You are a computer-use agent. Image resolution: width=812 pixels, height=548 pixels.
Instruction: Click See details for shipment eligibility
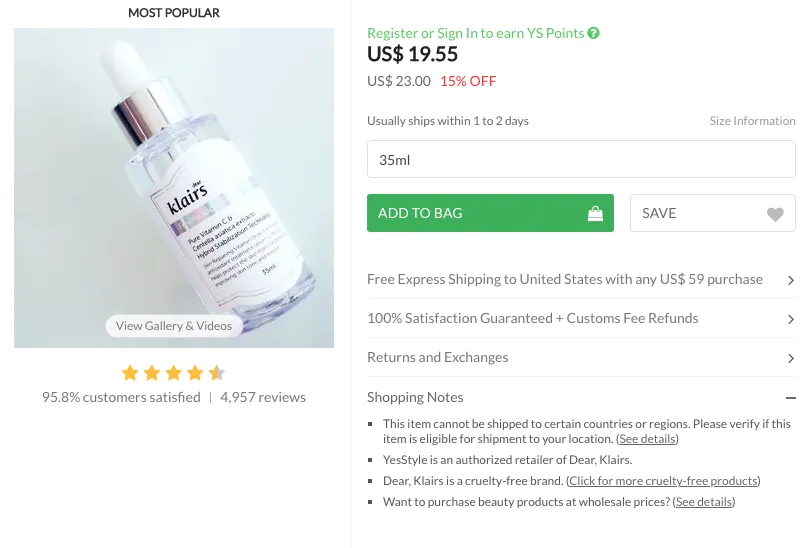pyautogui.click(x=647, y=439)
